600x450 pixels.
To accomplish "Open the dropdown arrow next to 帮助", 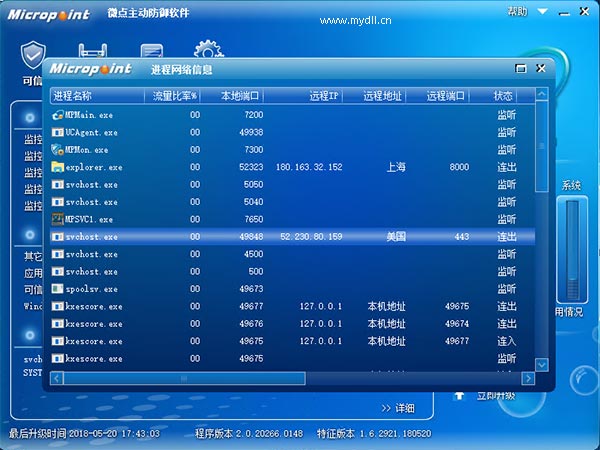I will click(x=542, y=11).
